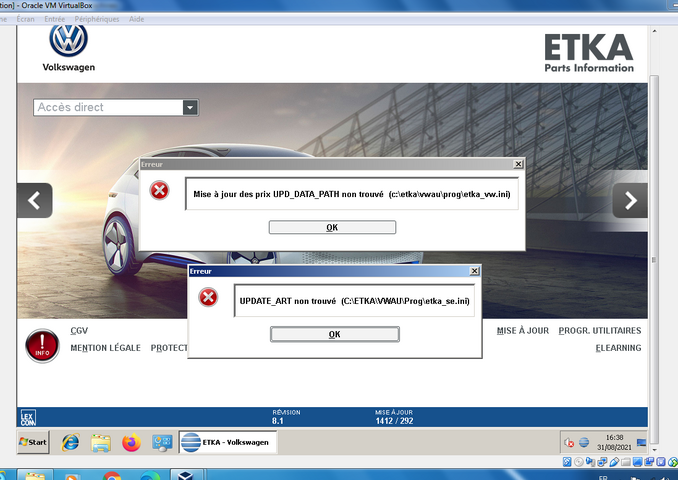Open PROGR. UTILITAIRES link
The width and height of the screenshot is (678, 480).
600,331
